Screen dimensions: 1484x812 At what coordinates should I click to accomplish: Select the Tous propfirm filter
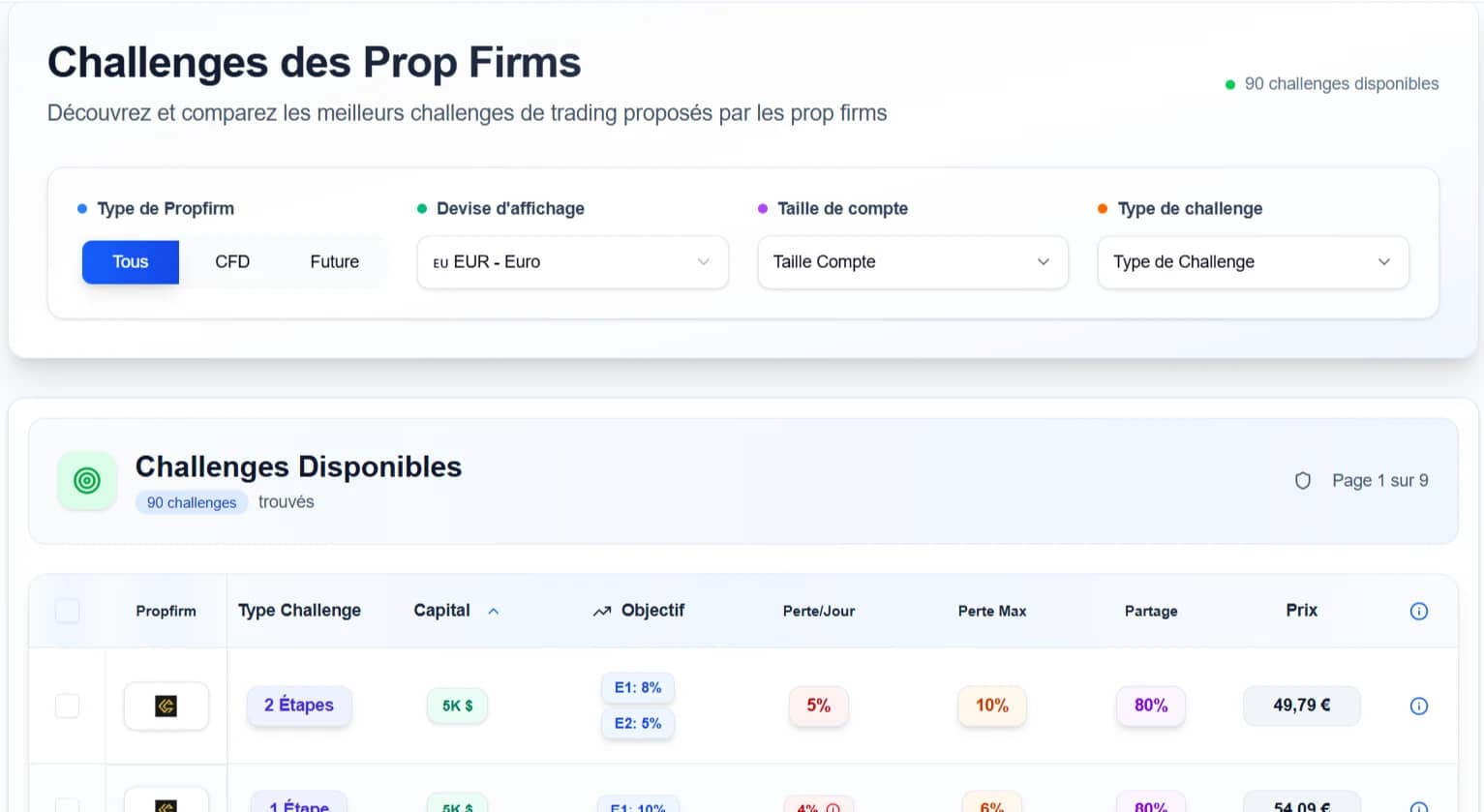pyautogui.click(x=130, y=261)
